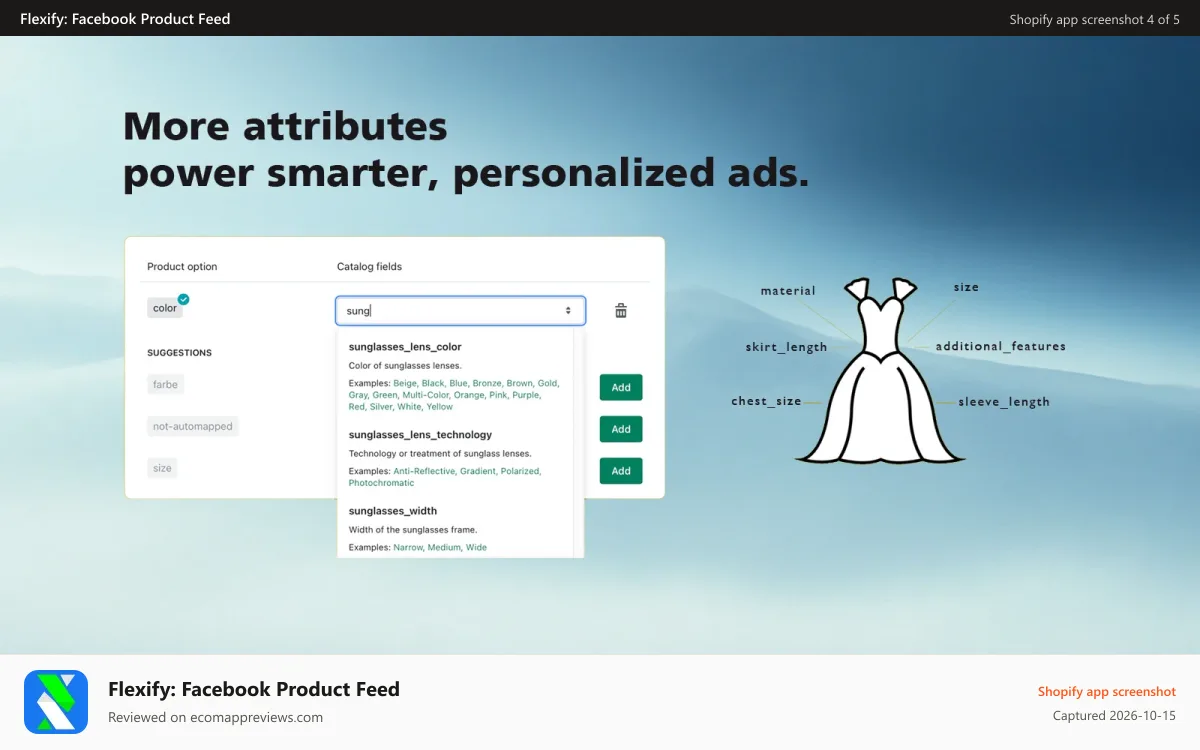
Task: Click the farbe suggestion tag
Action: (x=165, y=384)
